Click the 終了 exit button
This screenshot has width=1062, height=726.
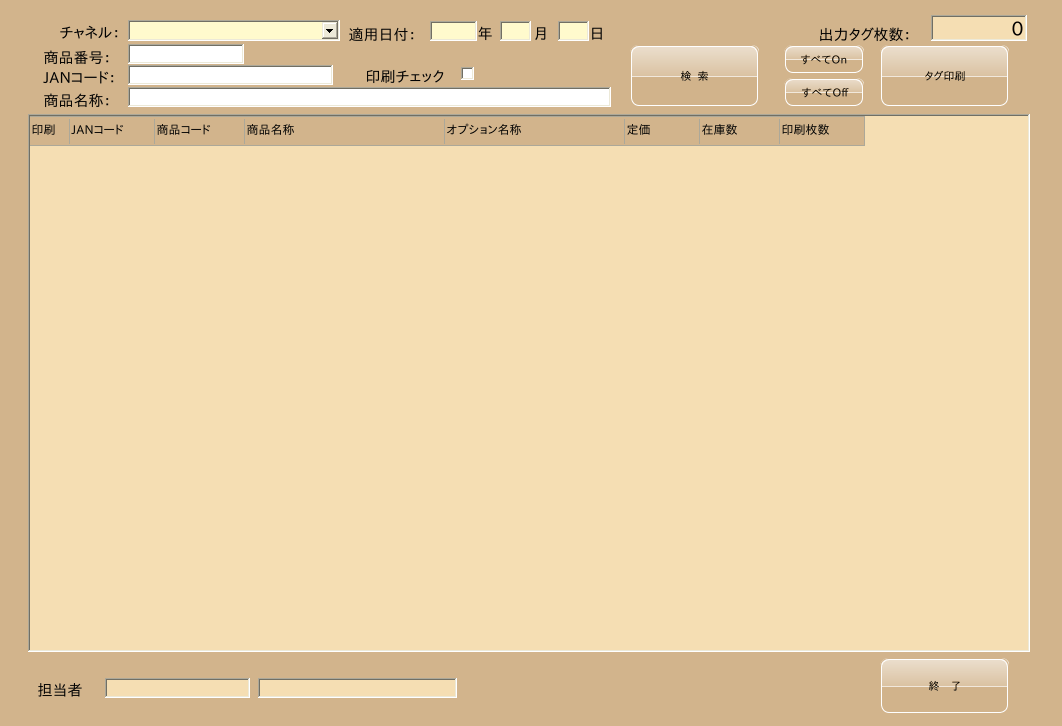click(944, 686)
